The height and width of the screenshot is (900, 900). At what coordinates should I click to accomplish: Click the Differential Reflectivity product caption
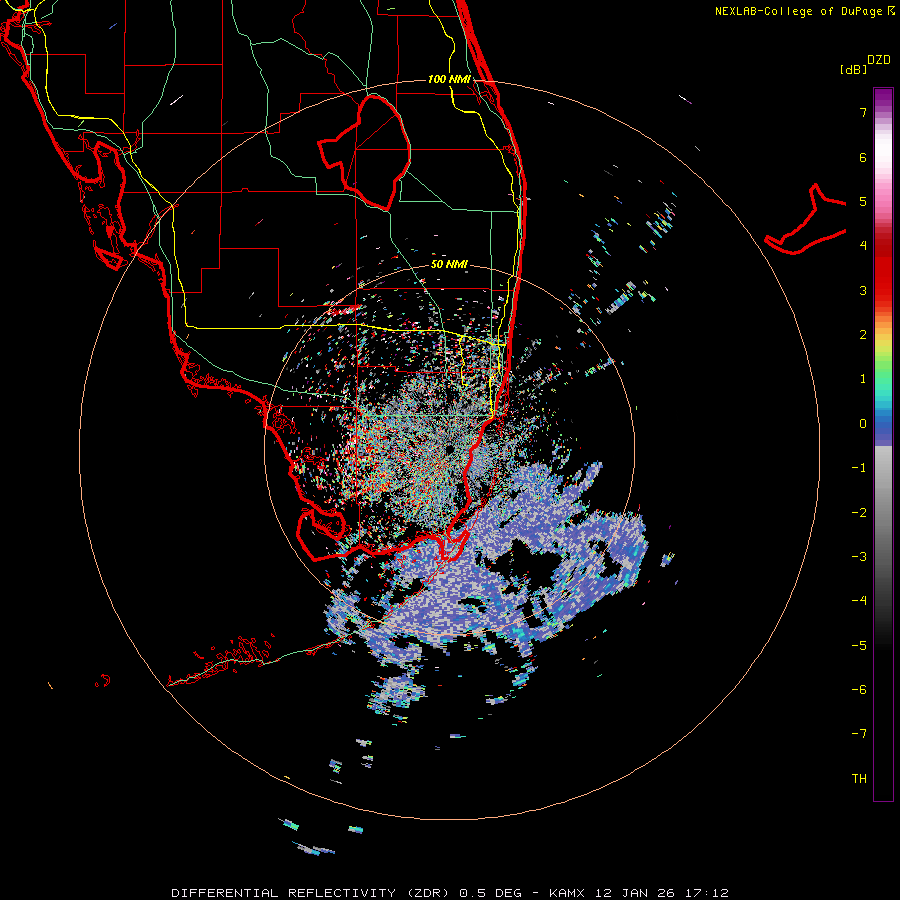(450, 893)
